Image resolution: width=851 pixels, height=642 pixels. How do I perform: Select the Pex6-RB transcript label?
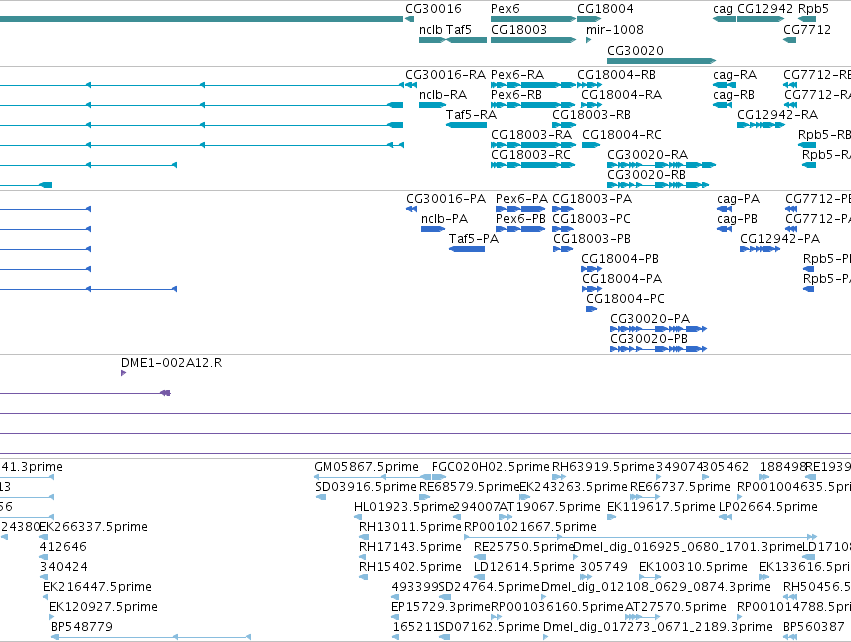(x=516, y=95)
